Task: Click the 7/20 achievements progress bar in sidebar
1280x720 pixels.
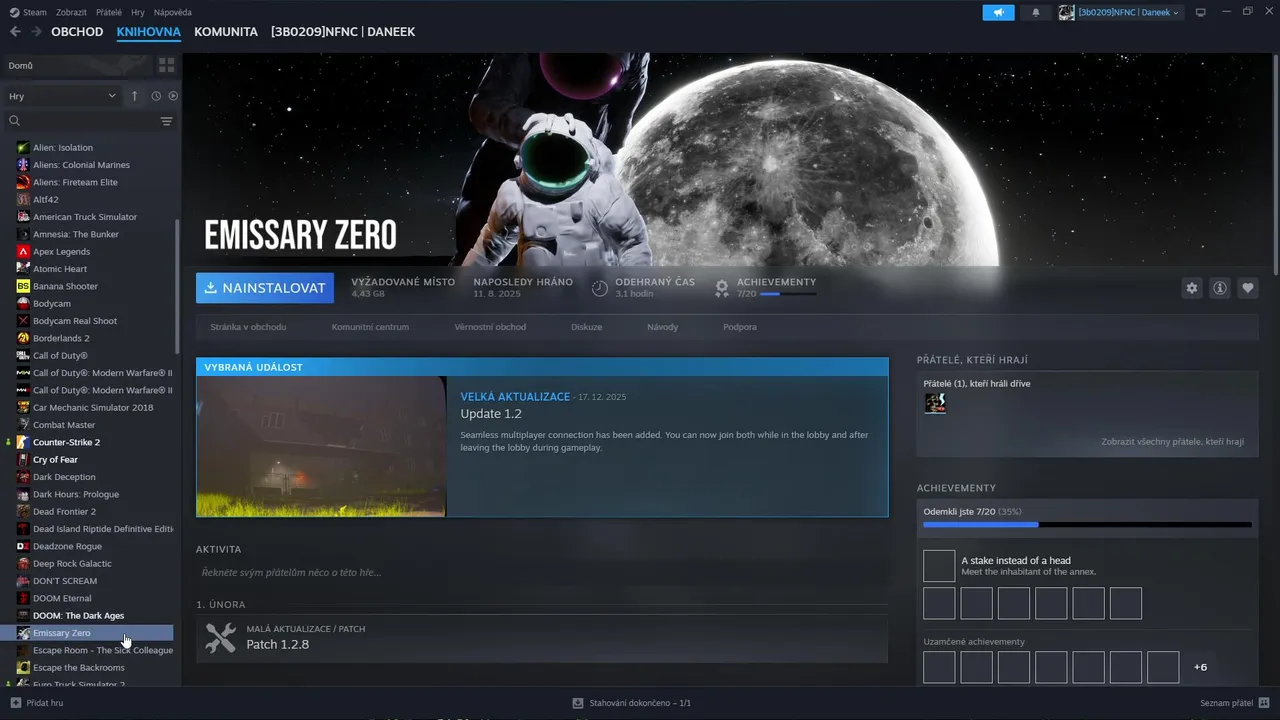Action: [1087, 524]
